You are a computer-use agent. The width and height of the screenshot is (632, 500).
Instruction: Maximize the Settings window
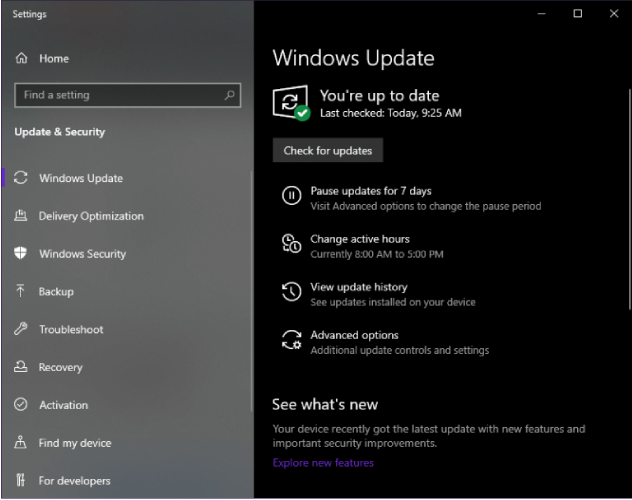tap(578, 14)
